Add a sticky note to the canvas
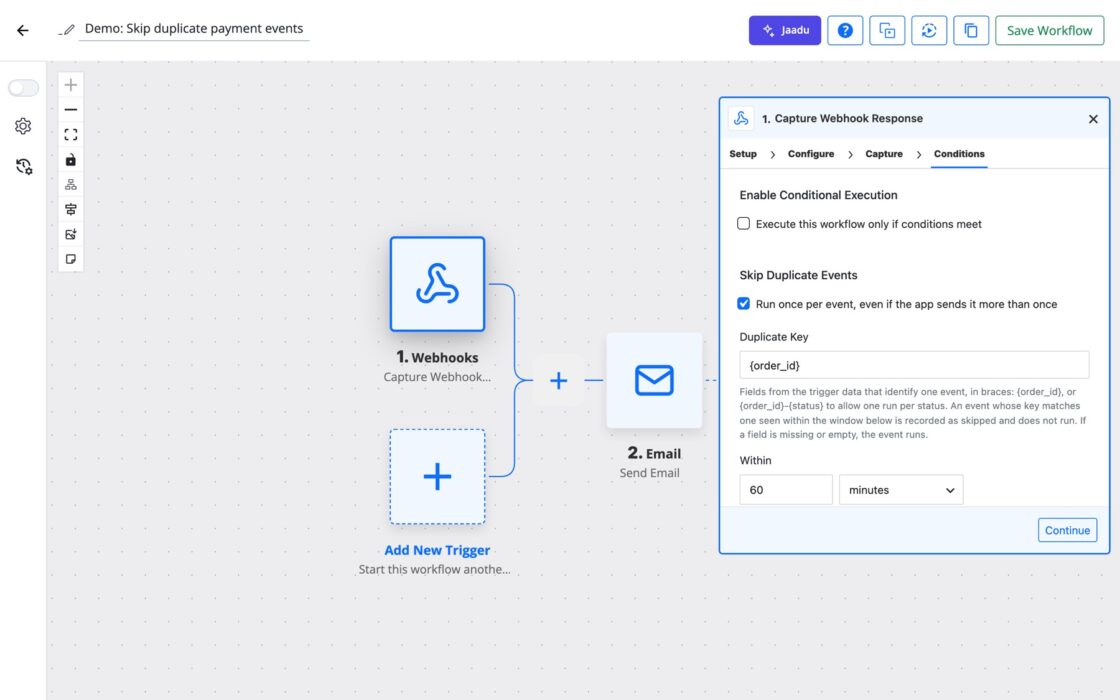 pos(71,259)
